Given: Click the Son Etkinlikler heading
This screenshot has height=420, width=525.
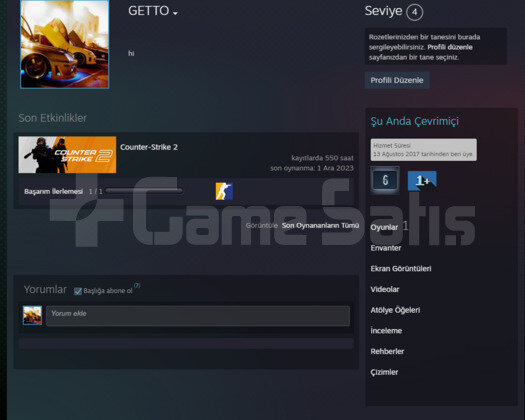Looking at the screenshot, I should point(53,118).
